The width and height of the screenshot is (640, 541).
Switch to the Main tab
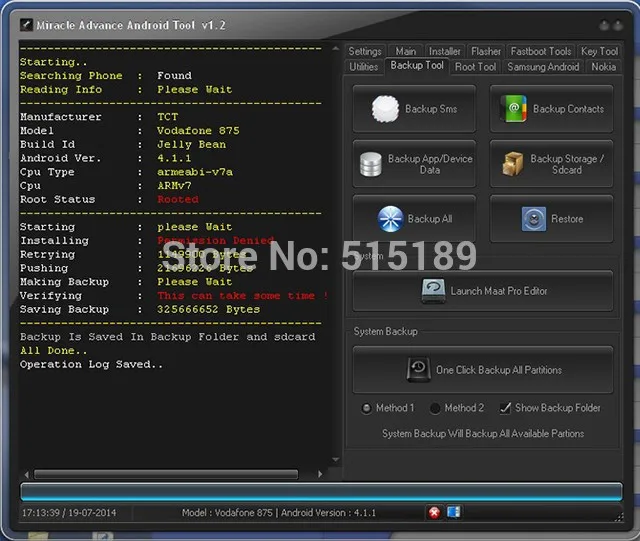pyautogui.click(x=405, y=51)
